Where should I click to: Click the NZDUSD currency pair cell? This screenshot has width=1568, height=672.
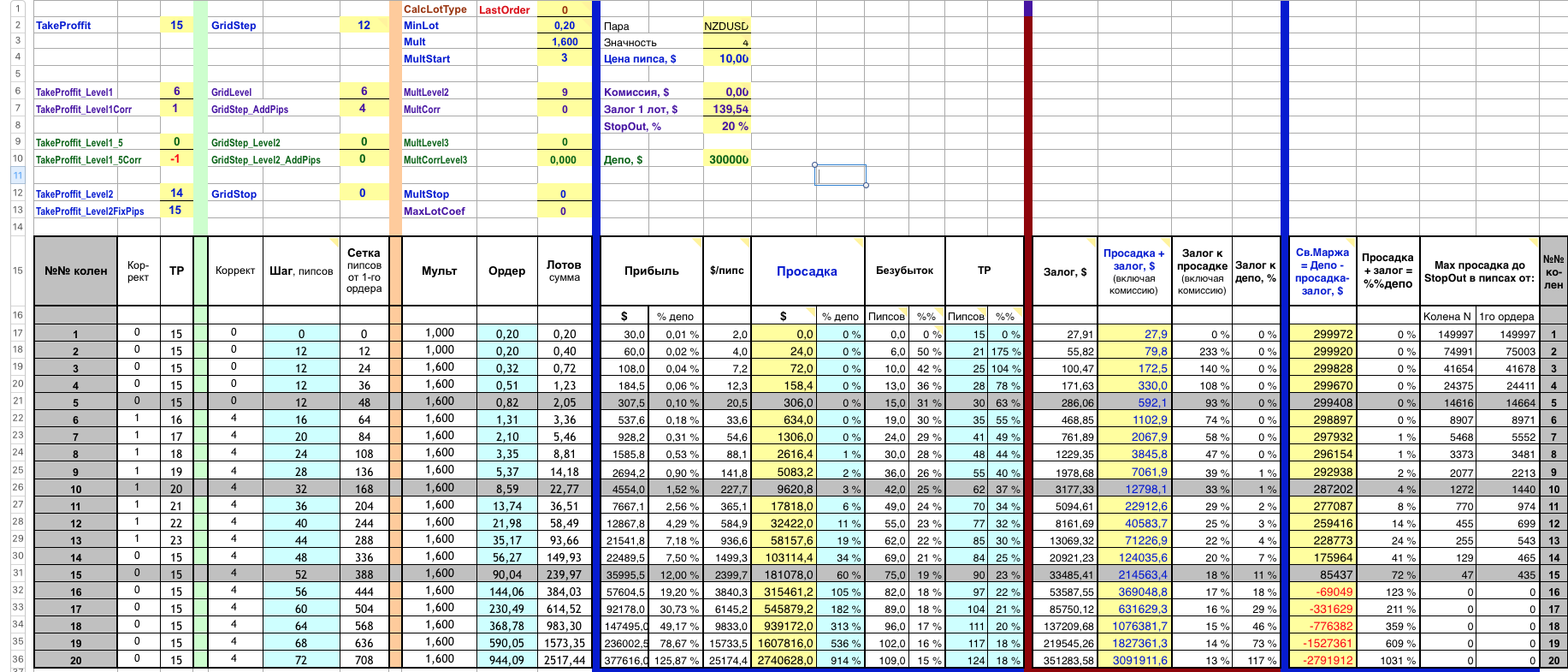[726, 26]
